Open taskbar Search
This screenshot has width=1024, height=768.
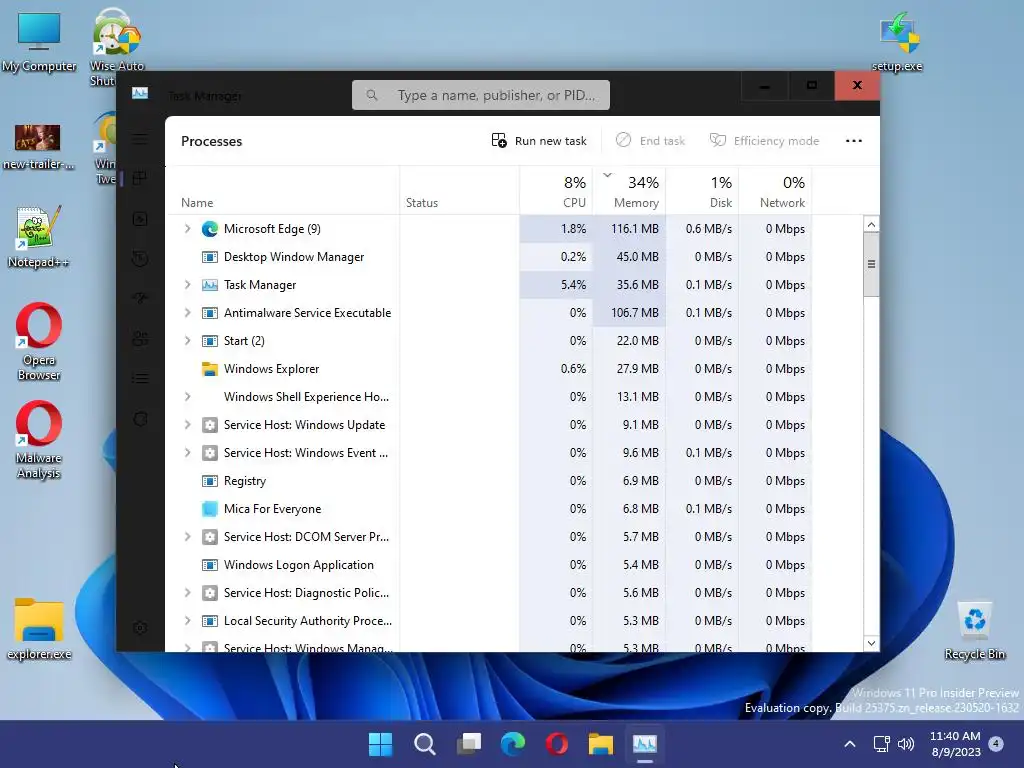(x=424, y=744)
